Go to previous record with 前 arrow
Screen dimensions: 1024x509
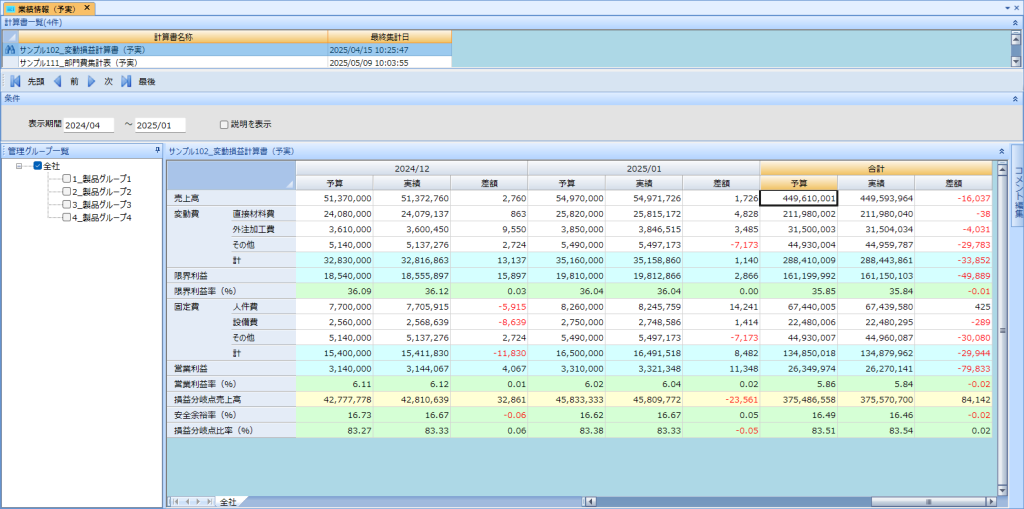(58, 81)
